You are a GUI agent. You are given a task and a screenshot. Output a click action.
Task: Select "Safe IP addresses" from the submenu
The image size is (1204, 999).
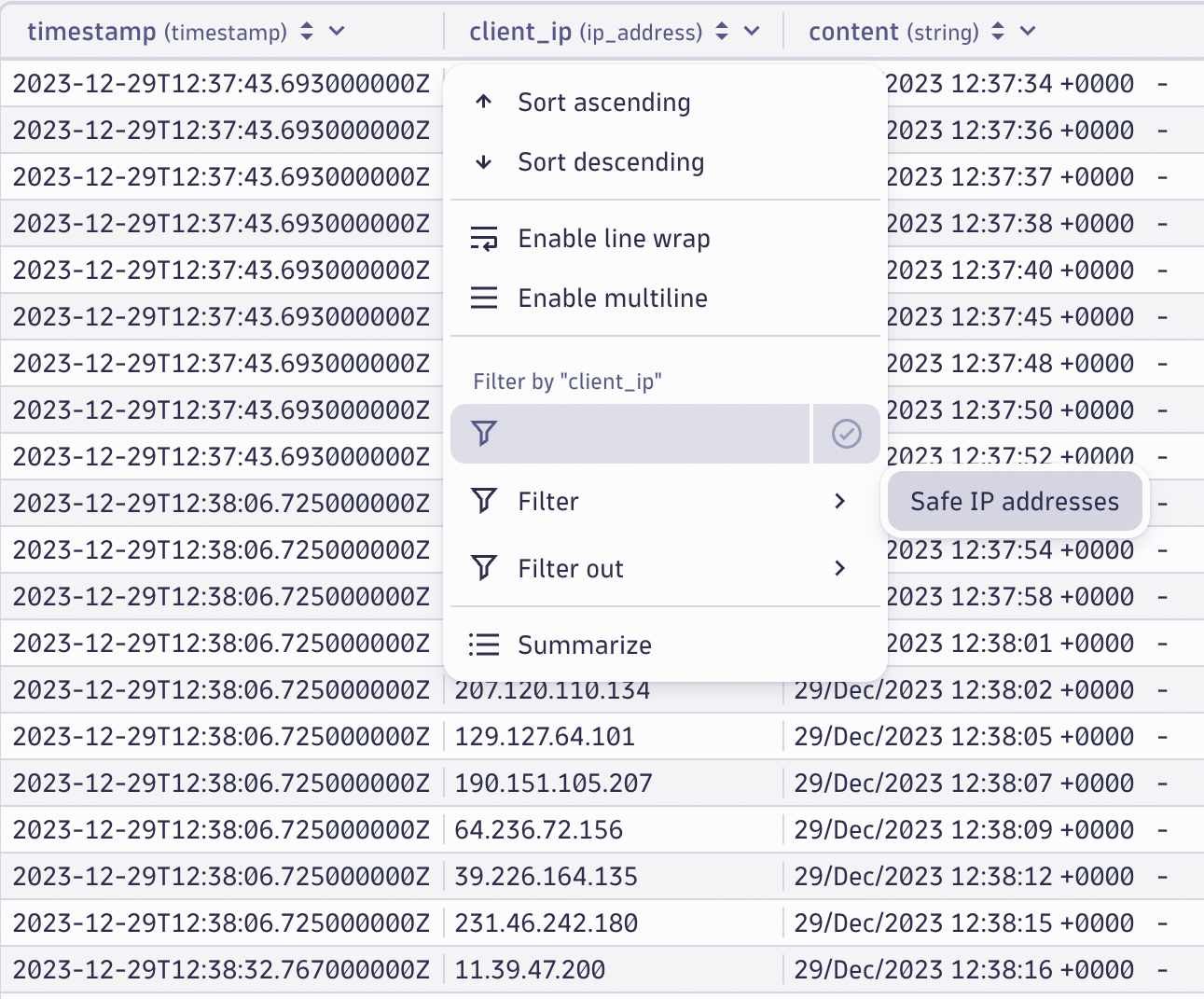click(x=1014, y=501)
